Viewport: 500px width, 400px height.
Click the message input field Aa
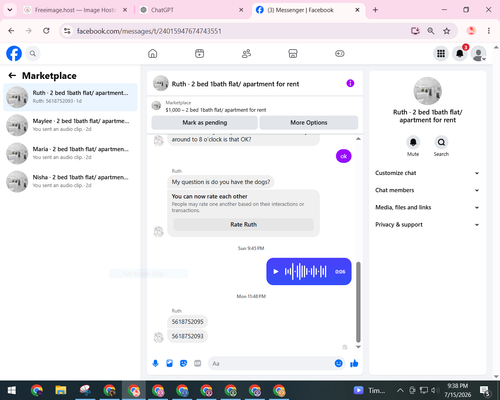[271, 363]
